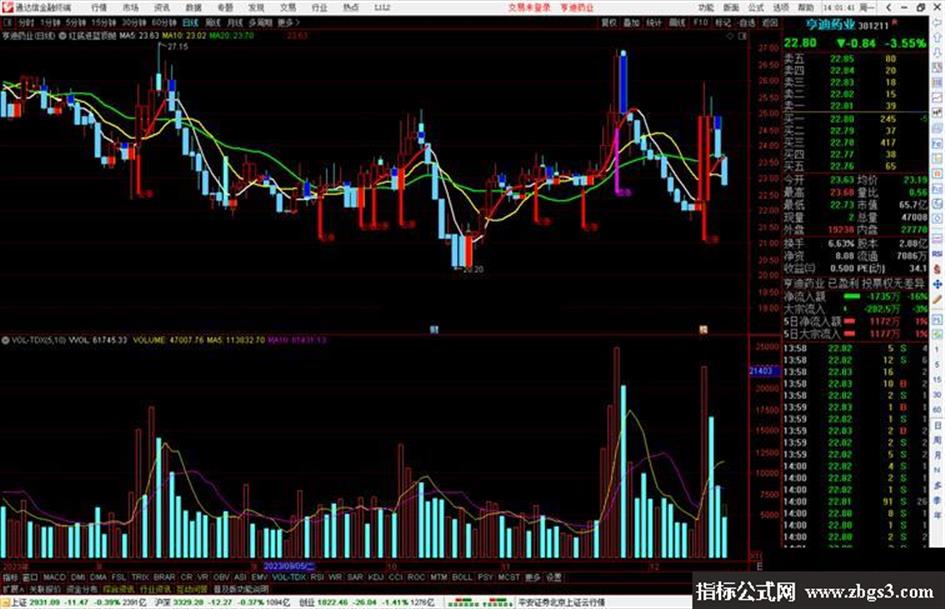Open the 市场 menu

(x=130, y=7)
